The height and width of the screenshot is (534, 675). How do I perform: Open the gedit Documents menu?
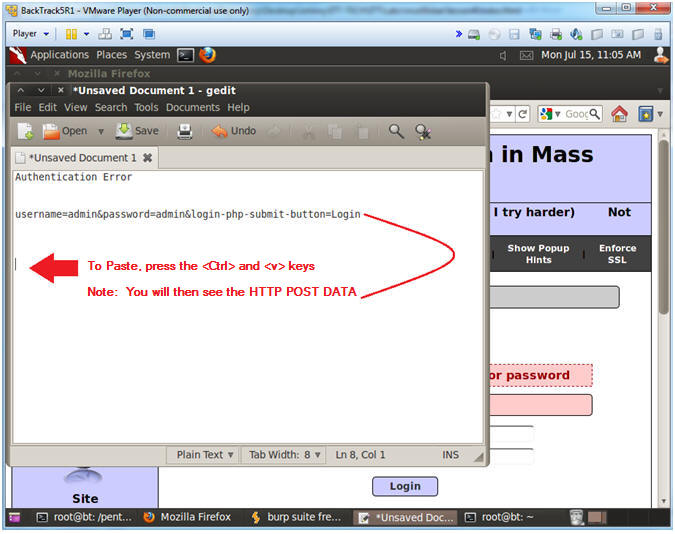(193, 107)
